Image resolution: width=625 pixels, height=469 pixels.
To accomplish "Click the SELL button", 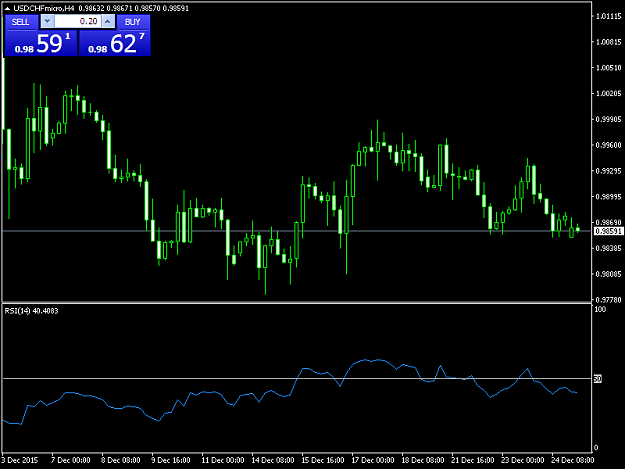I will (21, 22).
